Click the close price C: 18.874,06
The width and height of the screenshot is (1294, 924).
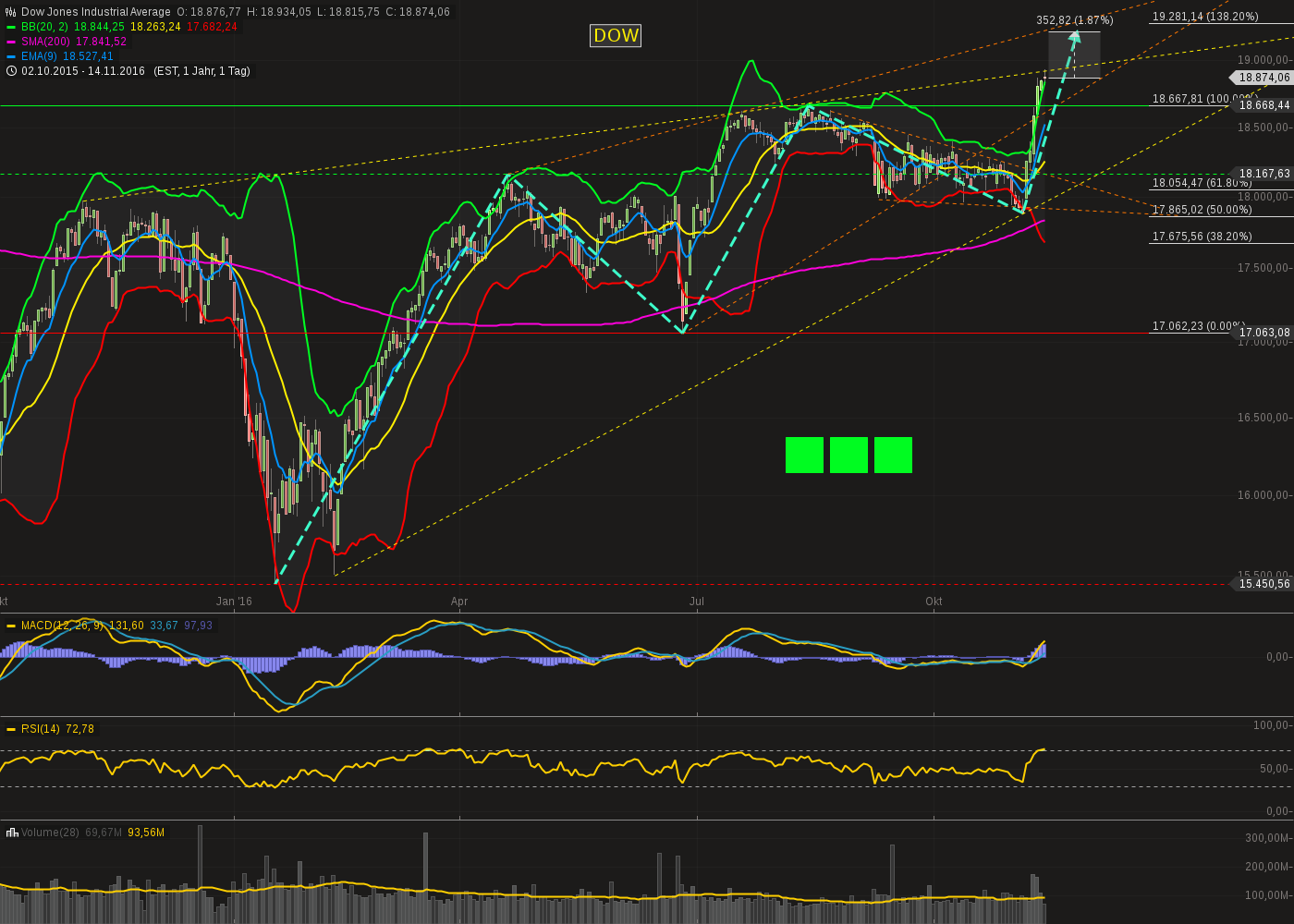(418, 12)
